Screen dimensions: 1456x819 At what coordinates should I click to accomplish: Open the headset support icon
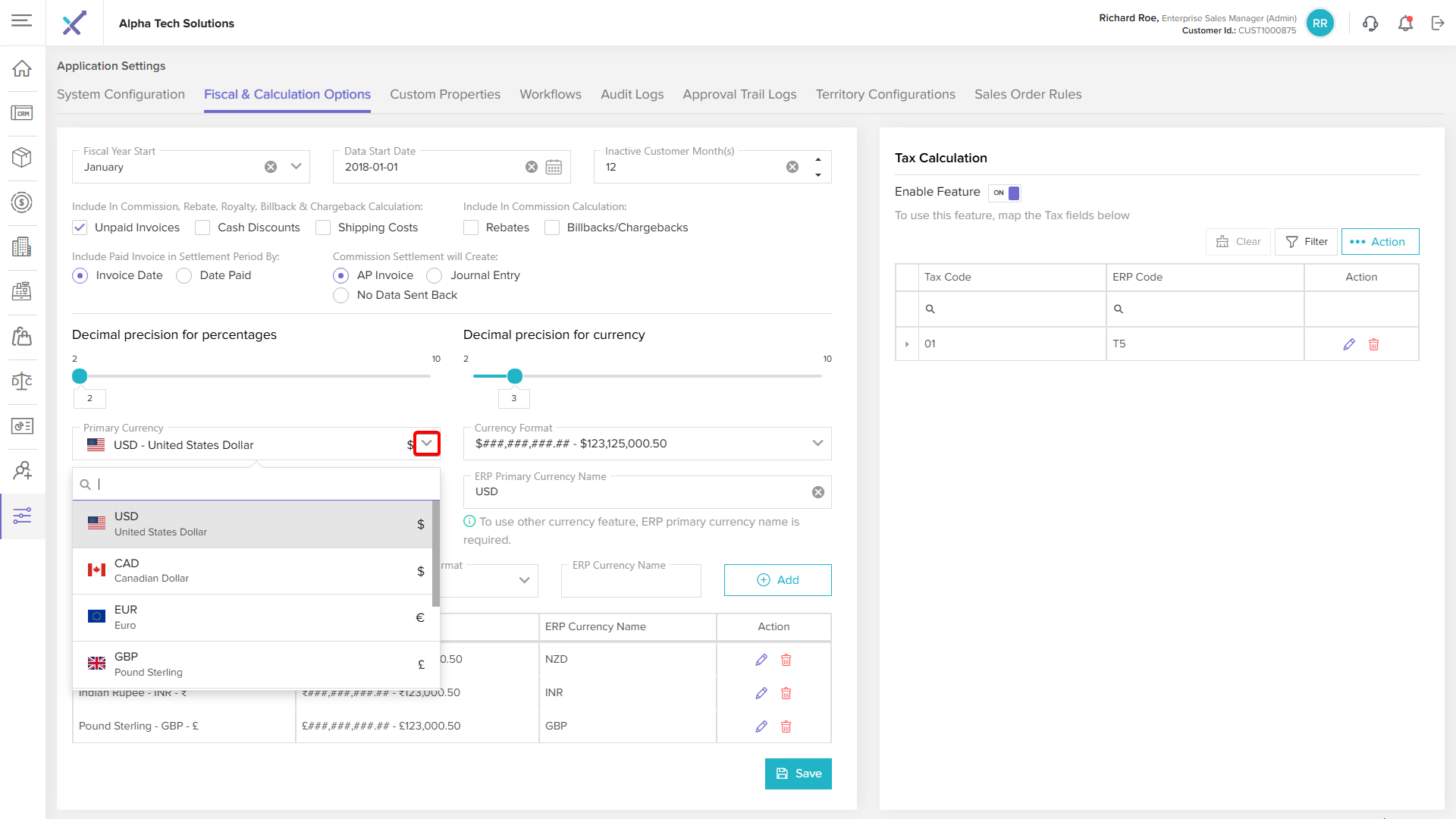click(x=1370, y=24)
